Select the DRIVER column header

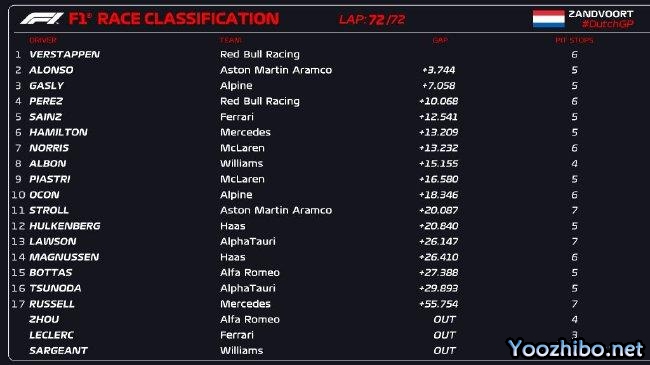(x=43, y=40)
